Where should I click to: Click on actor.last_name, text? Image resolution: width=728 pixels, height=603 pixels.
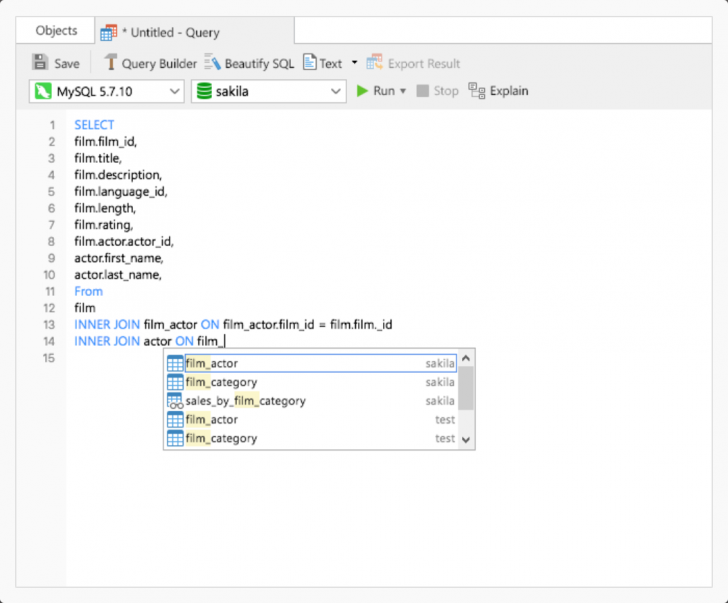(118, 275)
